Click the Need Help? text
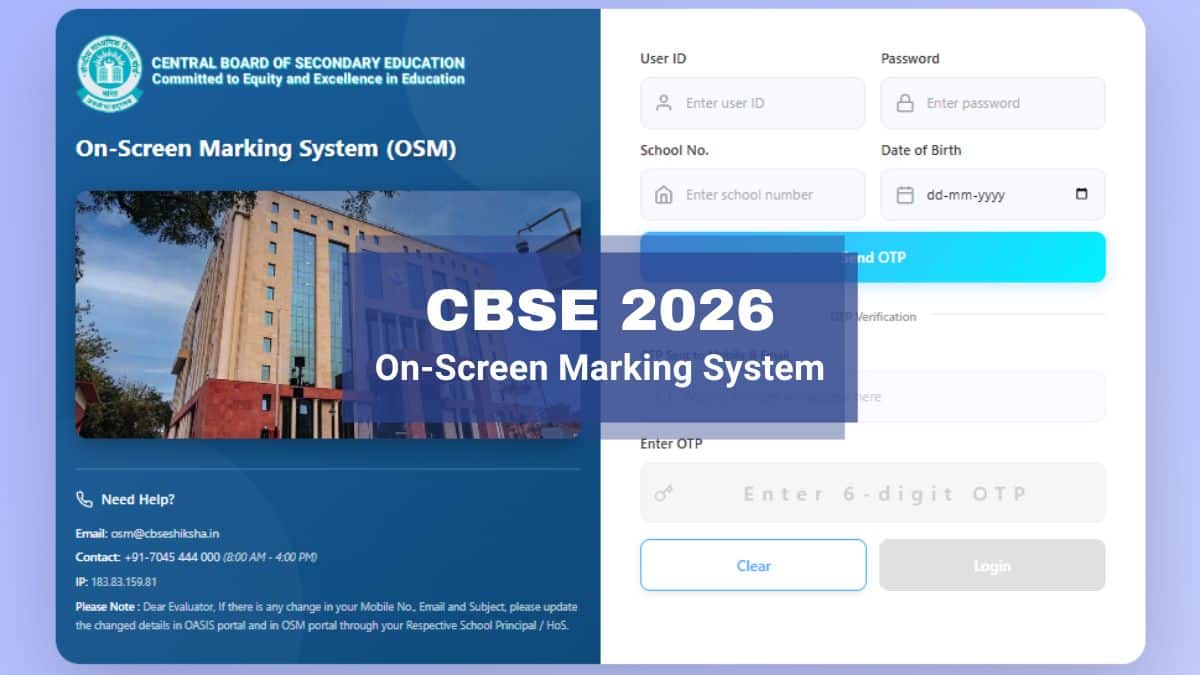The image size is (1200, 675). [x=136, y=499]
